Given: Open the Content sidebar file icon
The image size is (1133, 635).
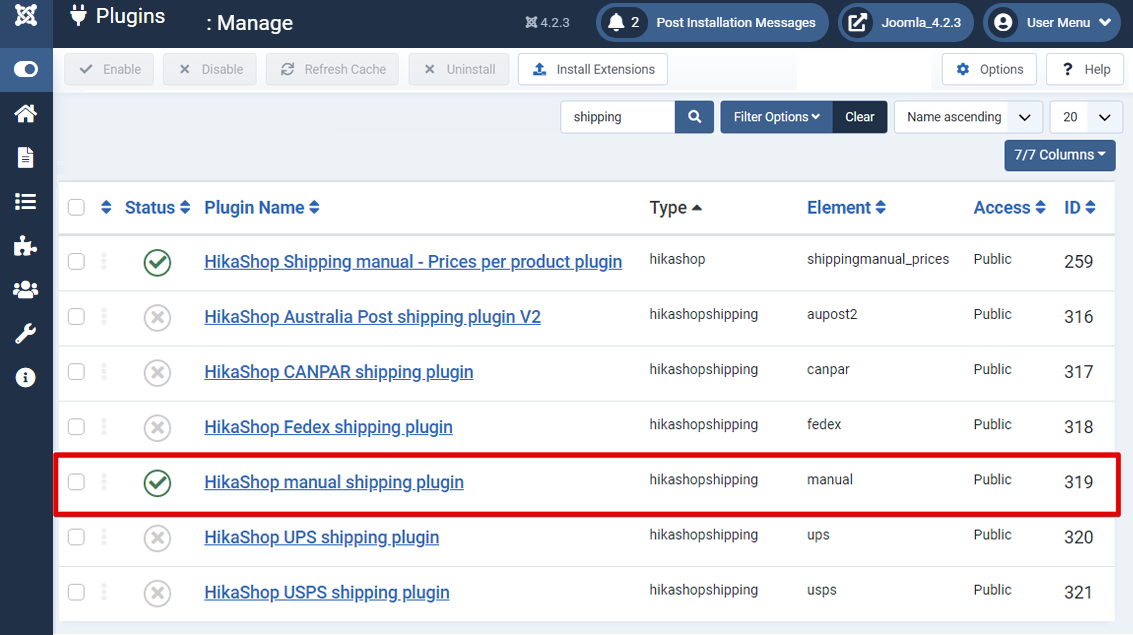Looking at the screenshot, I should [26, 157].
